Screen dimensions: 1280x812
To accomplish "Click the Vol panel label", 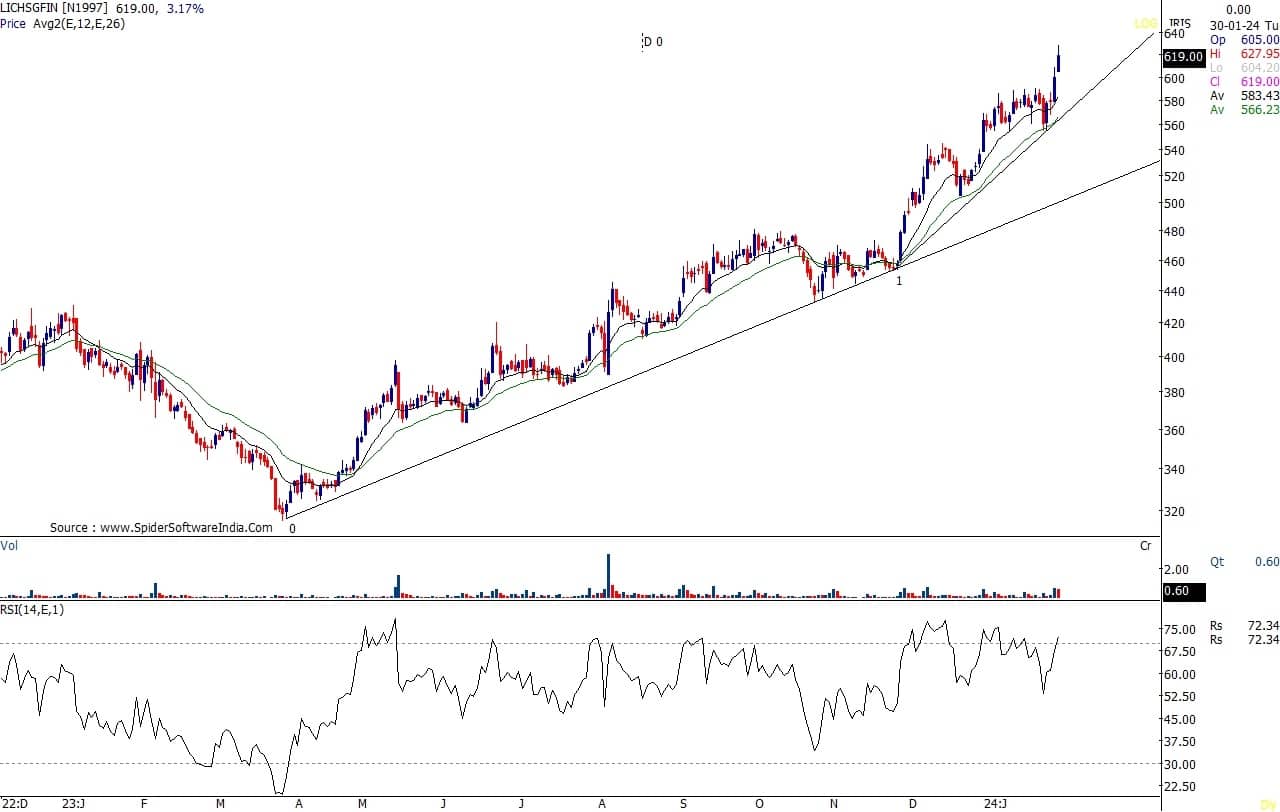I will (x=9, y=546).
